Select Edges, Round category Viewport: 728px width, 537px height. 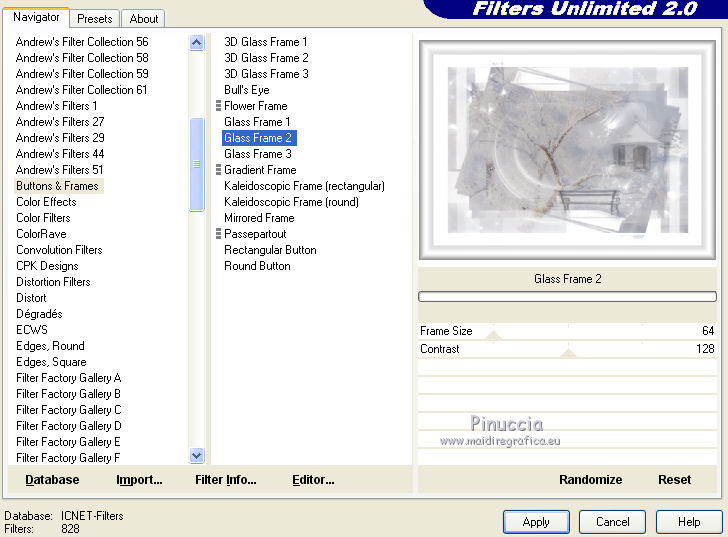pyautogui.click(x=51, y=346)
